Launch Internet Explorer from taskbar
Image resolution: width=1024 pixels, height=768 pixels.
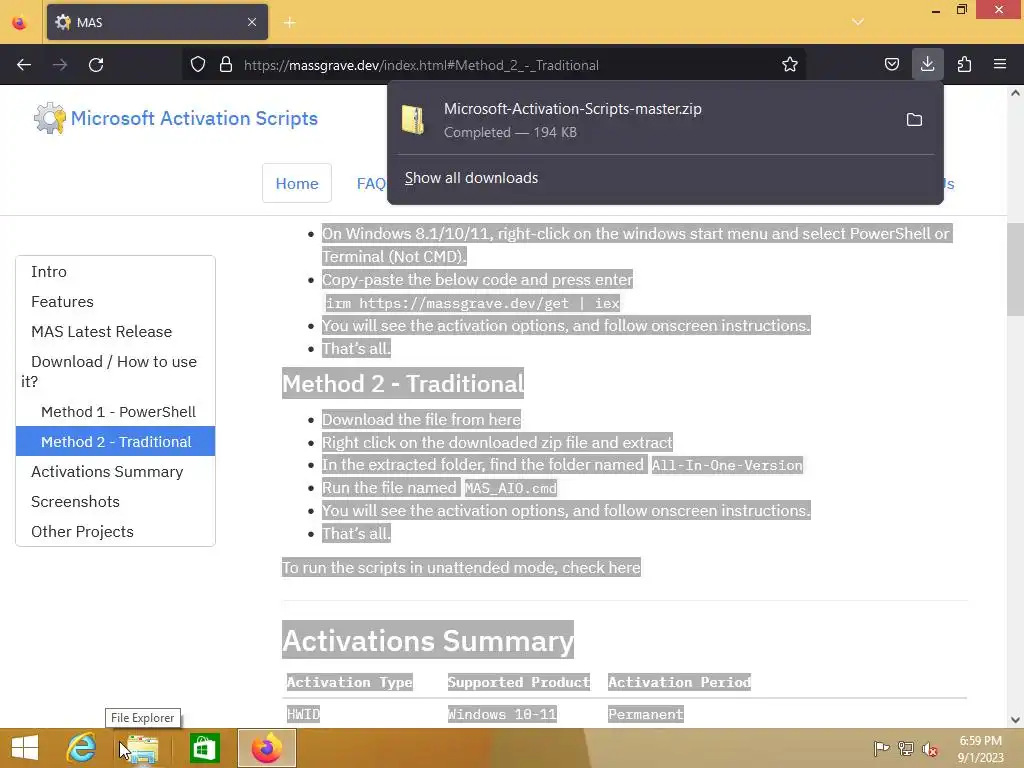(81, 748)
